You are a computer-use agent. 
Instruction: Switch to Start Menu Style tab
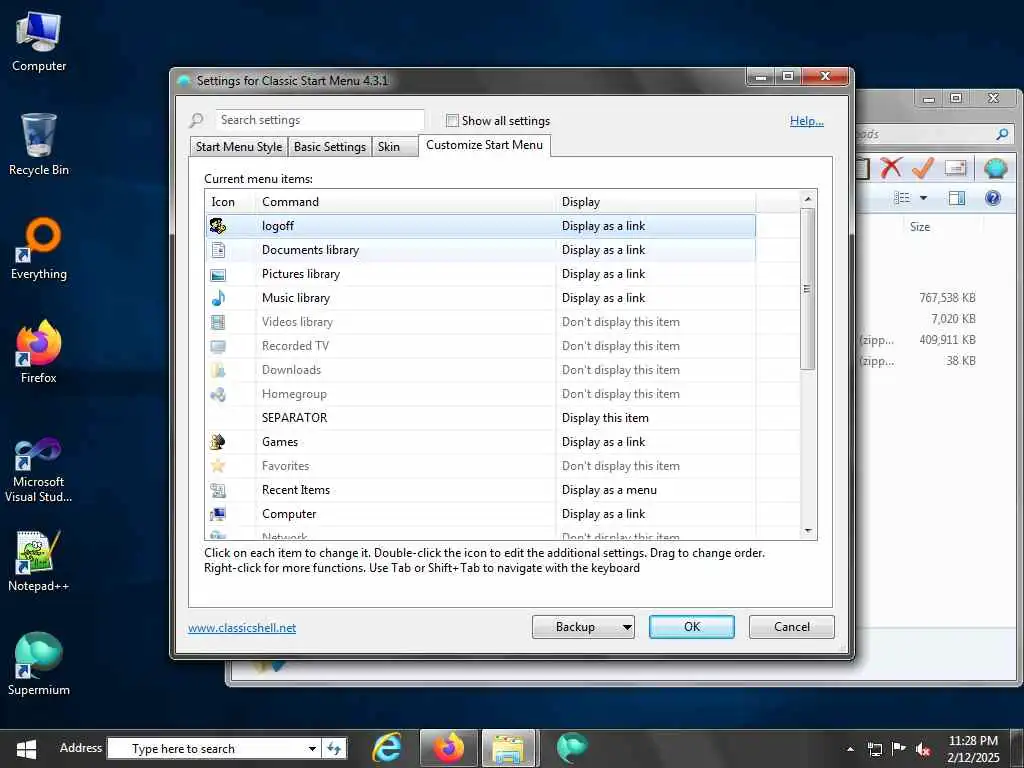(x=239, y=147)
